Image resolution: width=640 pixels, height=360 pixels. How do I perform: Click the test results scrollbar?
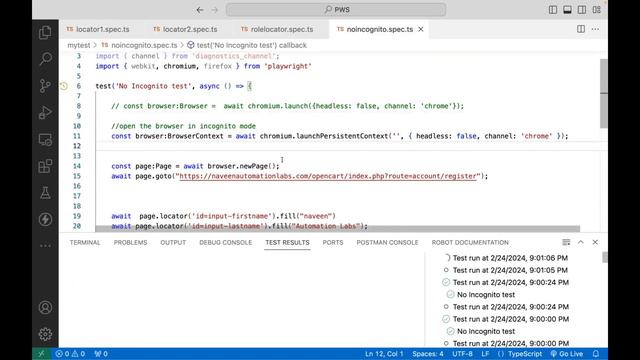(604, 258)
